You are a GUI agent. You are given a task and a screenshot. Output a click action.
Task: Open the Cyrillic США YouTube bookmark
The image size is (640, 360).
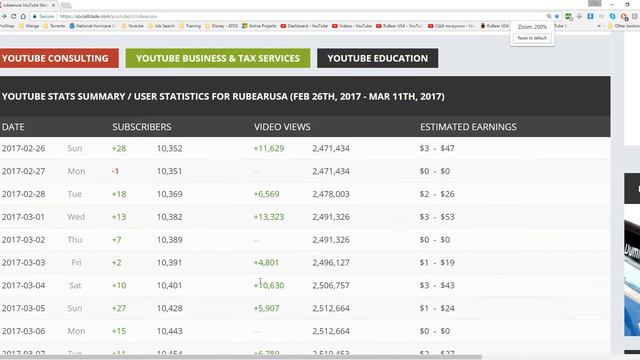451,26
